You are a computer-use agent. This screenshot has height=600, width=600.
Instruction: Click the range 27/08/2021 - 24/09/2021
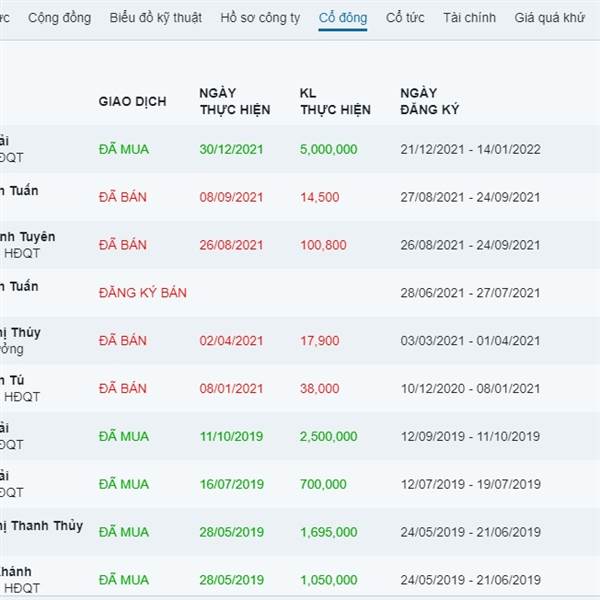pos(470,197)
